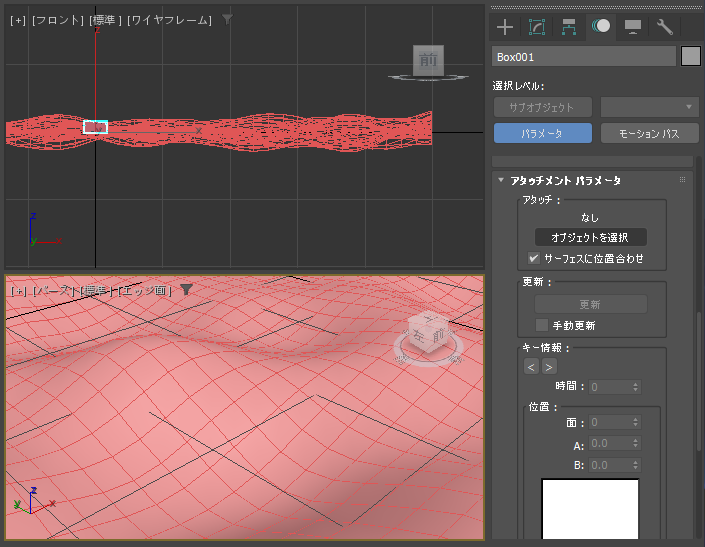Open the sub-object level dropdown
Image resolution: width=705 pixels, height=547 pixels.
[x=650, y=107]
